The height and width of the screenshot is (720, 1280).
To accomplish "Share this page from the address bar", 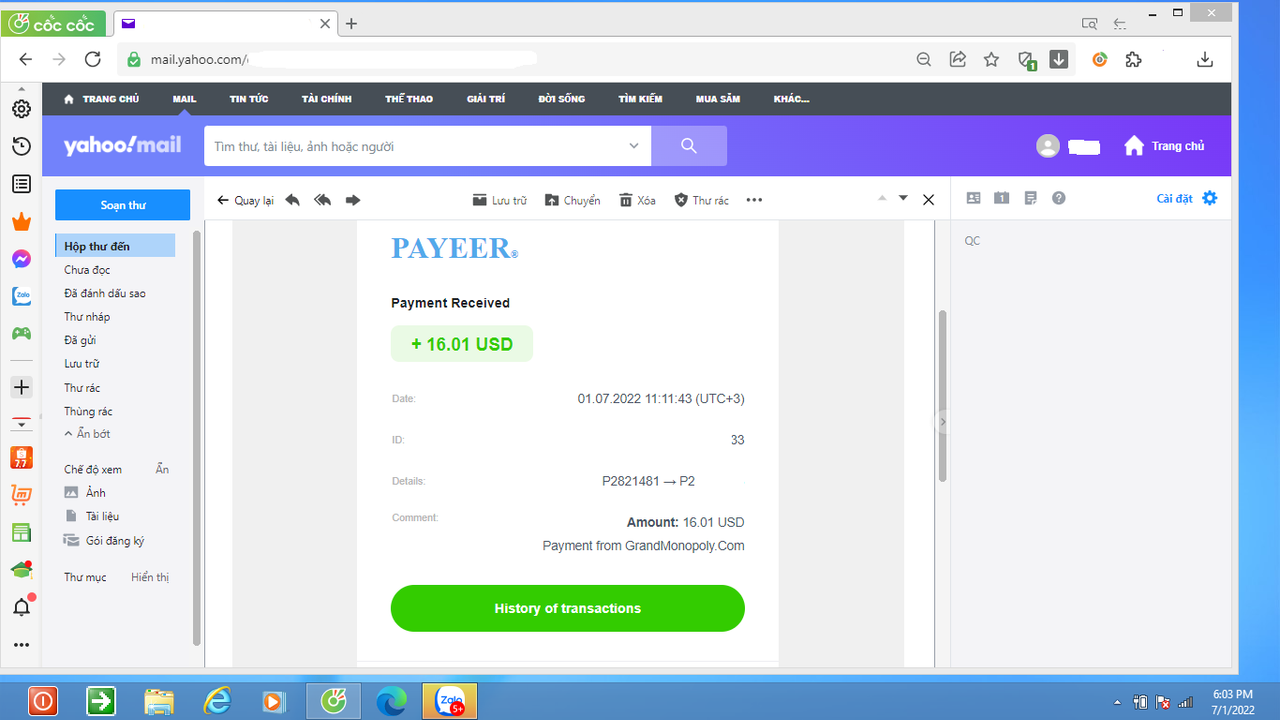I will pyautogui.click(x=957, y=60).
